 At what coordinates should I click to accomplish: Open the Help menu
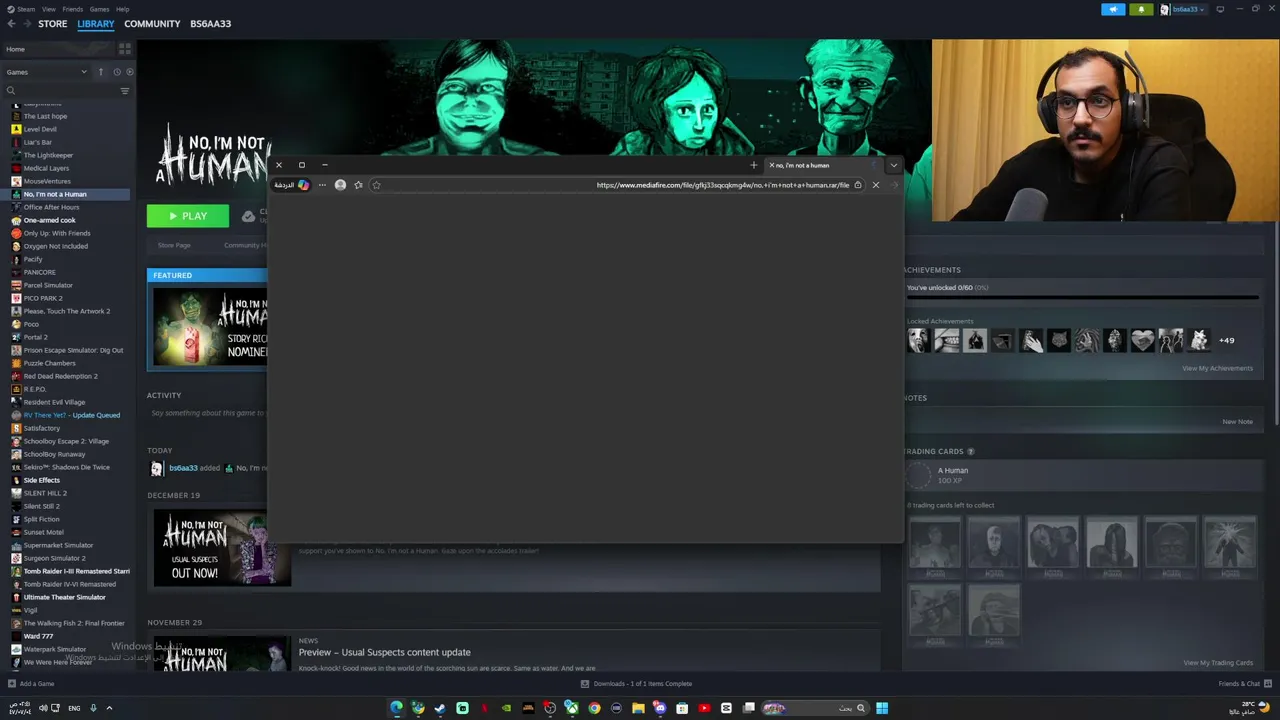122,9
